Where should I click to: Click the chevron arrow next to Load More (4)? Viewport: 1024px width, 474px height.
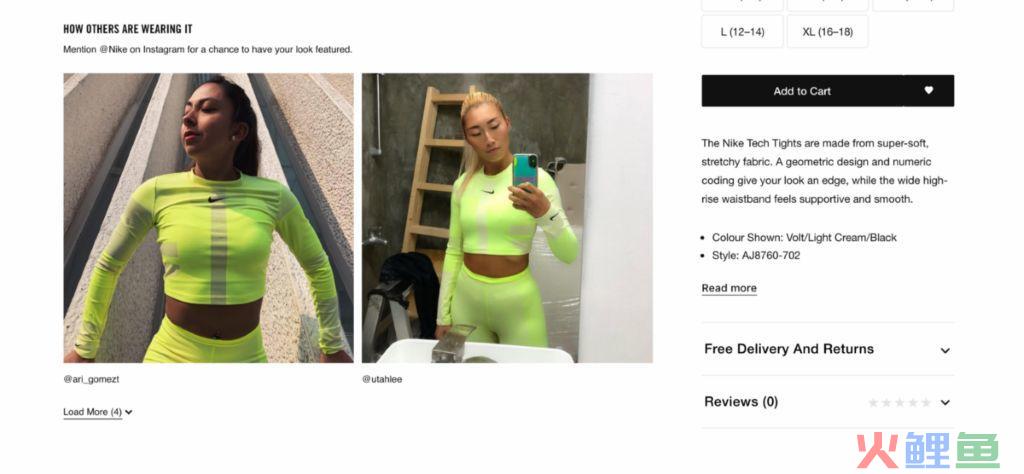pyautogui.click(x=129, y=413)
